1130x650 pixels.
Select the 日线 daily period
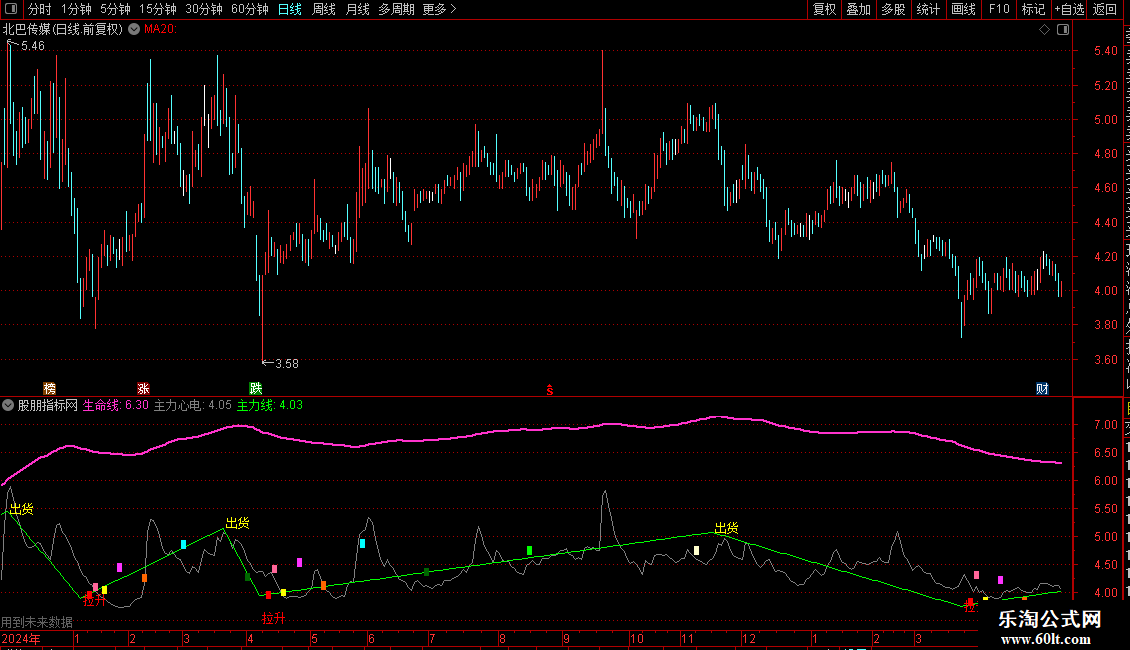[290, 9]
